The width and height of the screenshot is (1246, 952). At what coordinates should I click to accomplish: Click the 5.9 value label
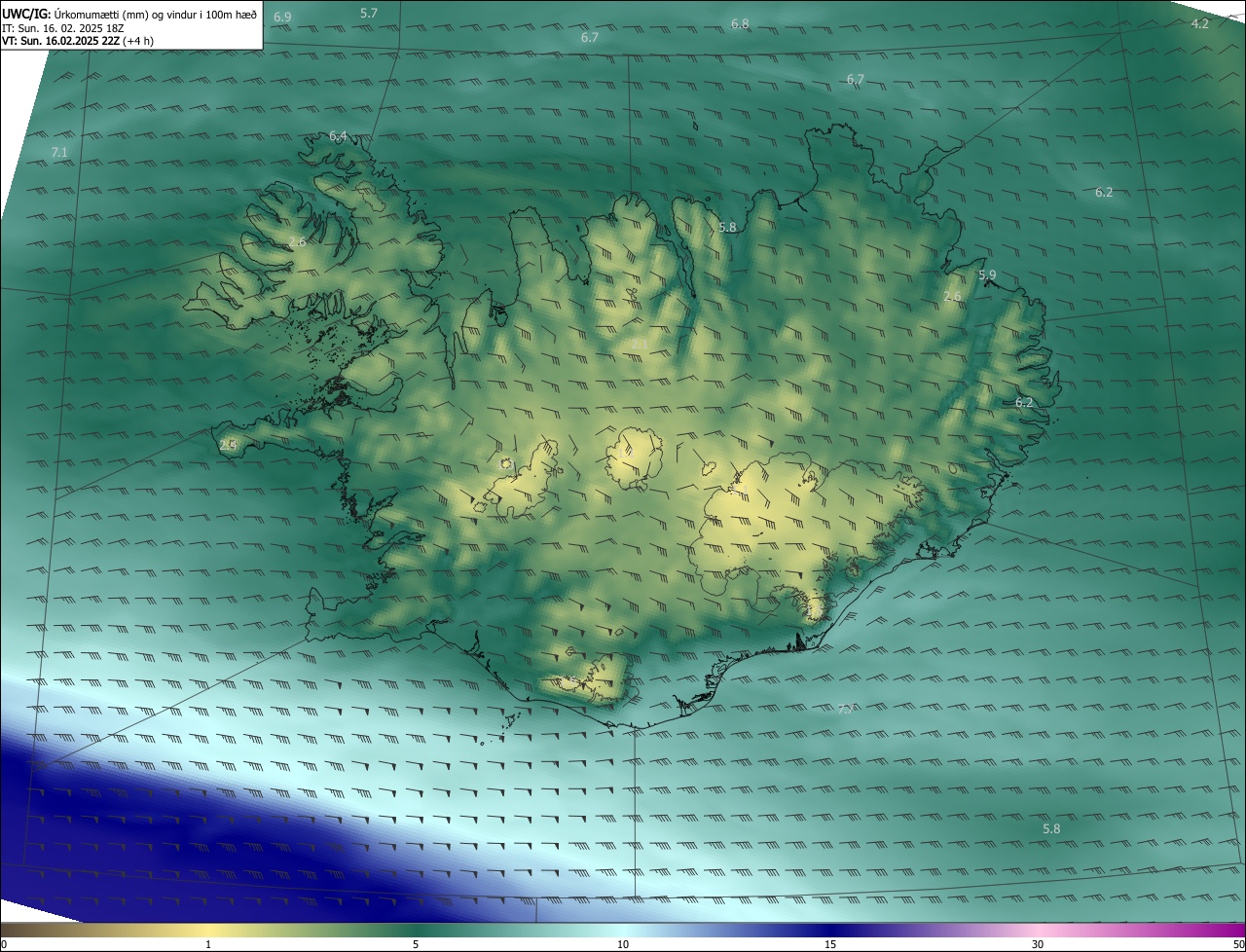click(987, 275)
